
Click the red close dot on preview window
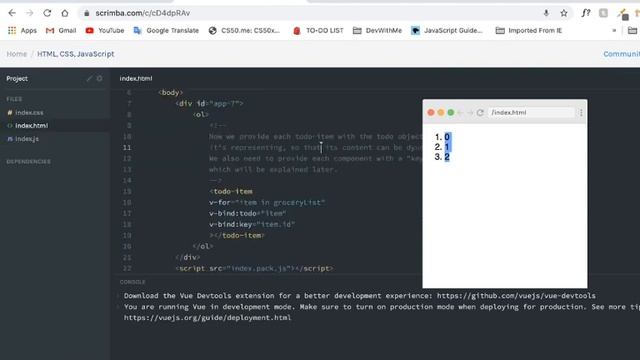coord(431,113)
